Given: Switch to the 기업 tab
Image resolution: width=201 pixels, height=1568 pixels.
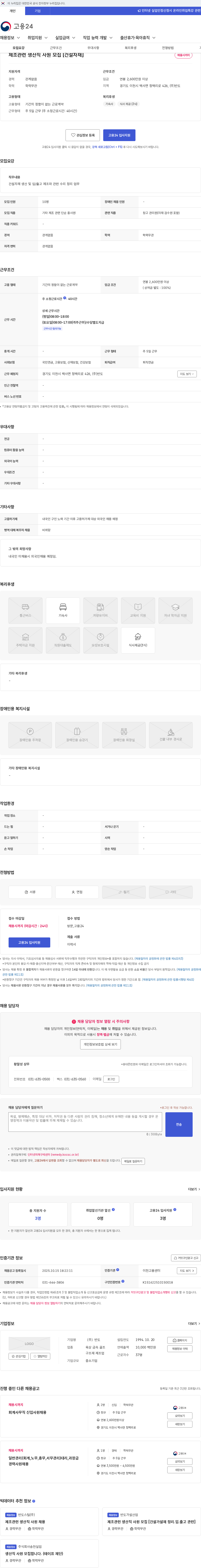Looking at the screenshot, I should [x=38, y=11].
